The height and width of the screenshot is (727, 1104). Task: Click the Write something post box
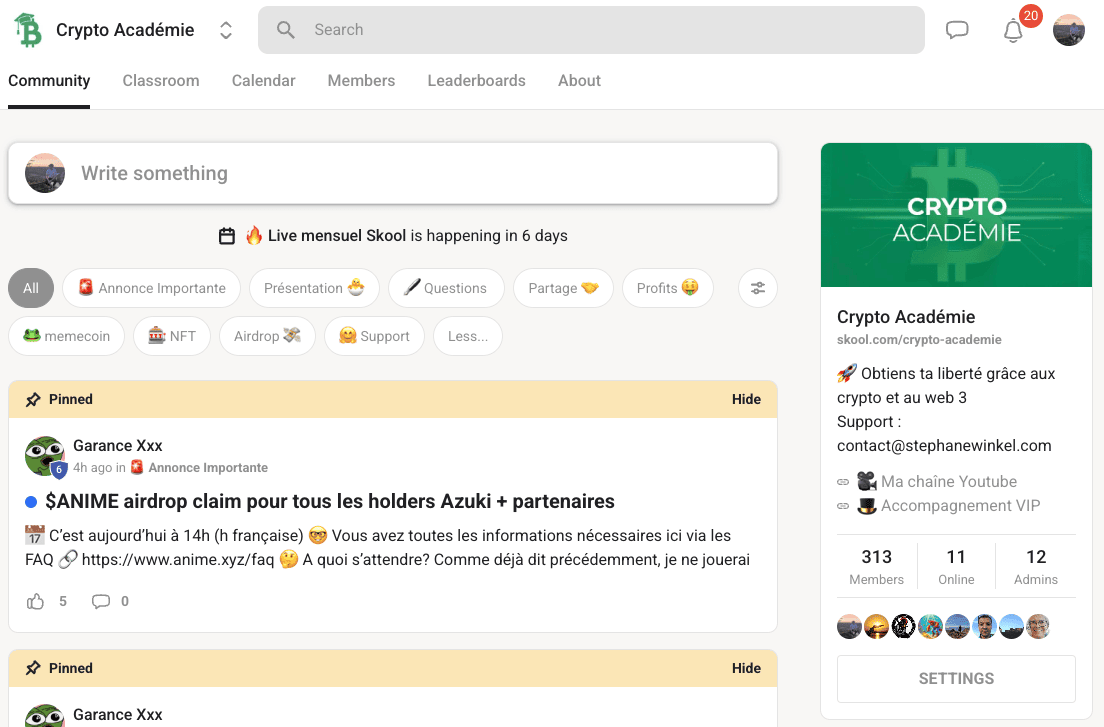coord(393,173)
